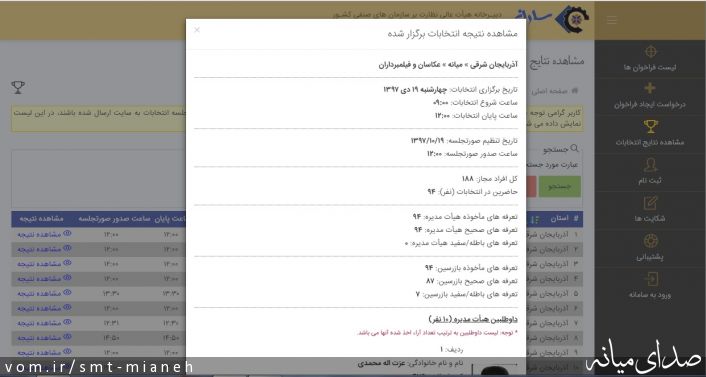The image size is (706, 377).
Task: Click the plus icon for درخواست ایجاد فراخوان
Action: (x=650, y=88)
